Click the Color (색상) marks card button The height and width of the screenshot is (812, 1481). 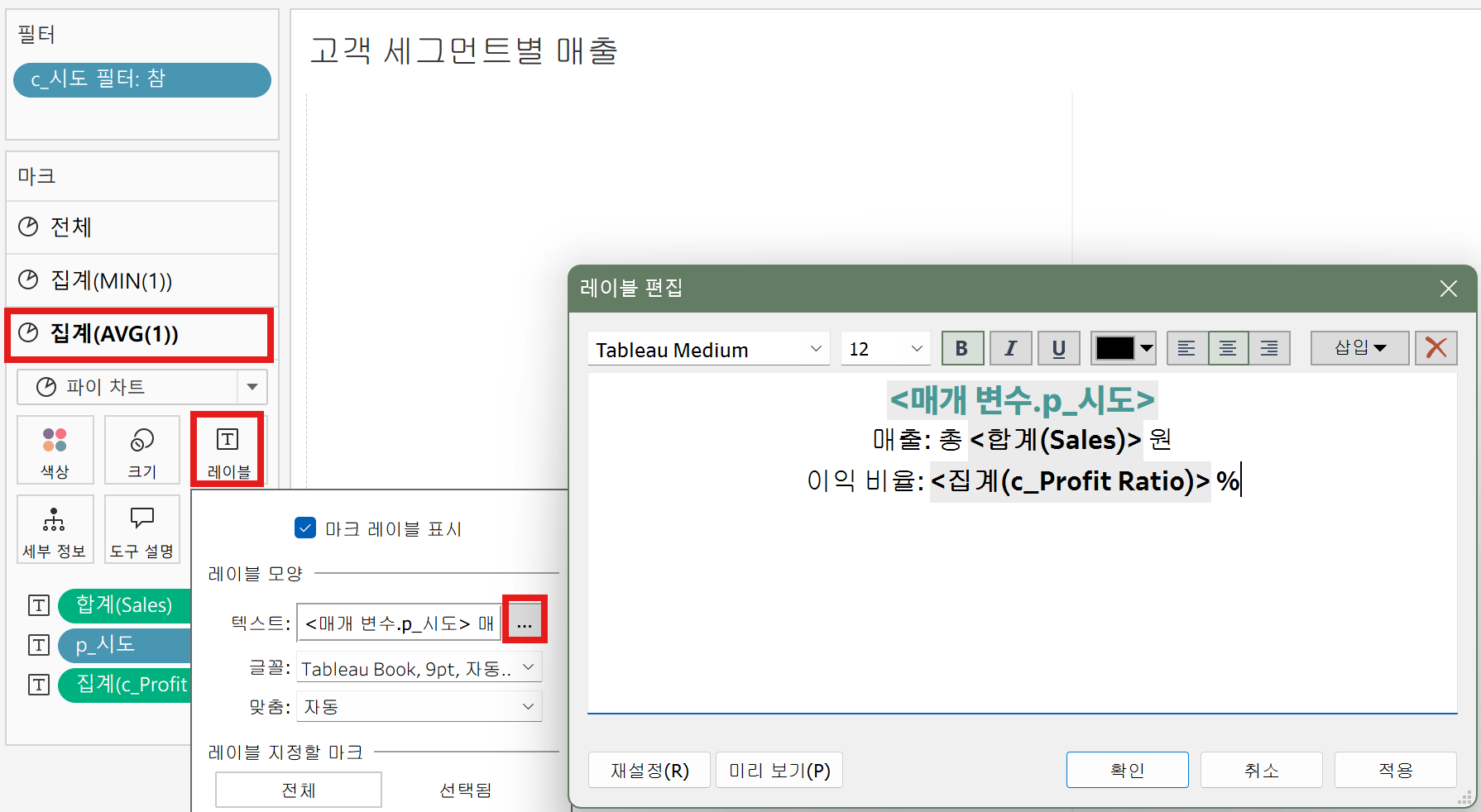pyautogui.click(x=55, y=449)
